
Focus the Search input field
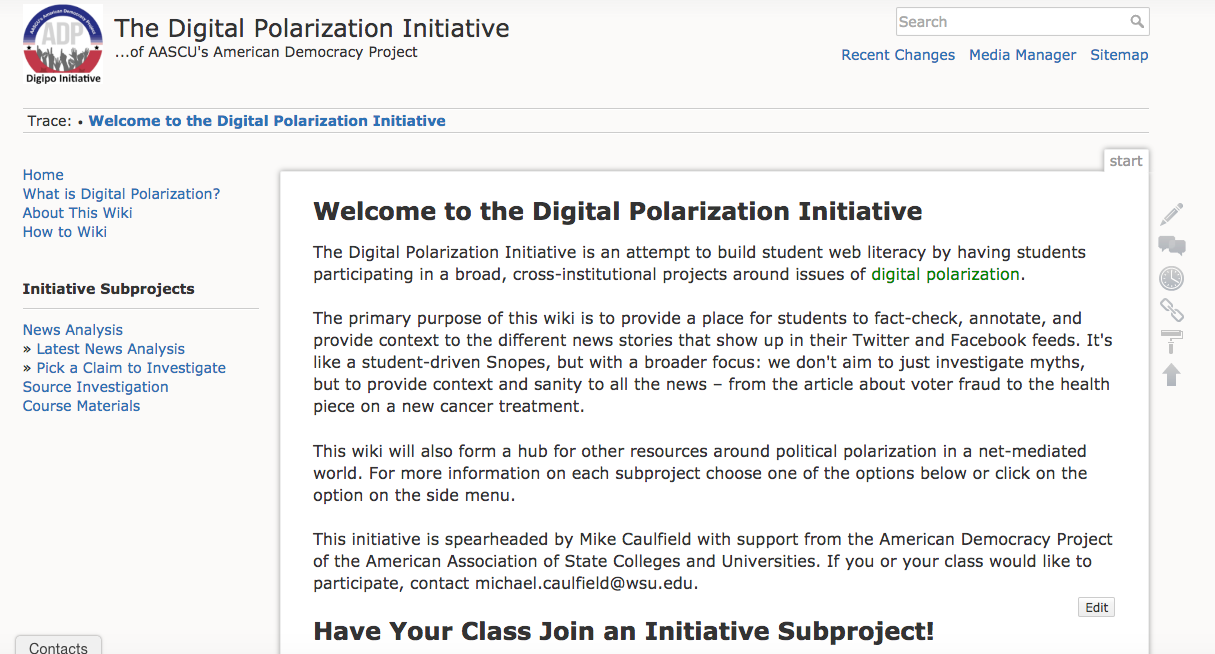coord(1022,22)
